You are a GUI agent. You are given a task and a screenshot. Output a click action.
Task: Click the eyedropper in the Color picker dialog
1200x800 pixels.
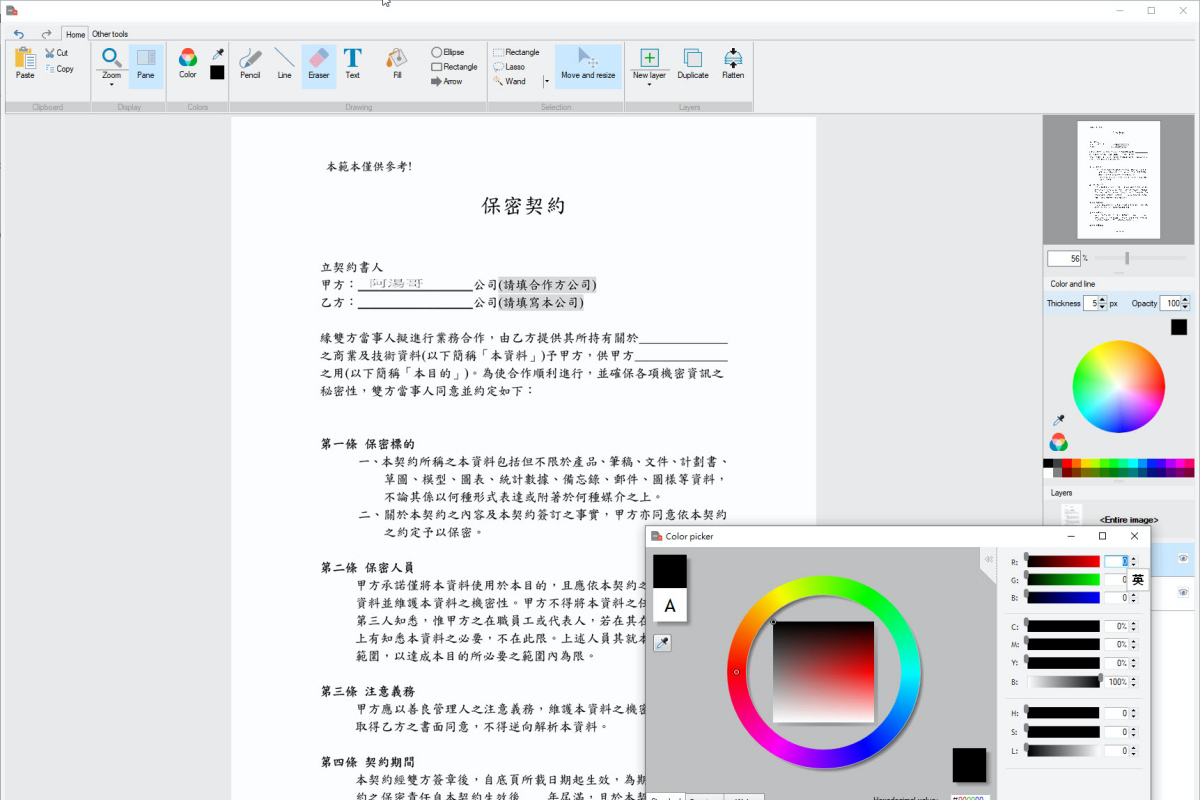(x=663, y=643)
